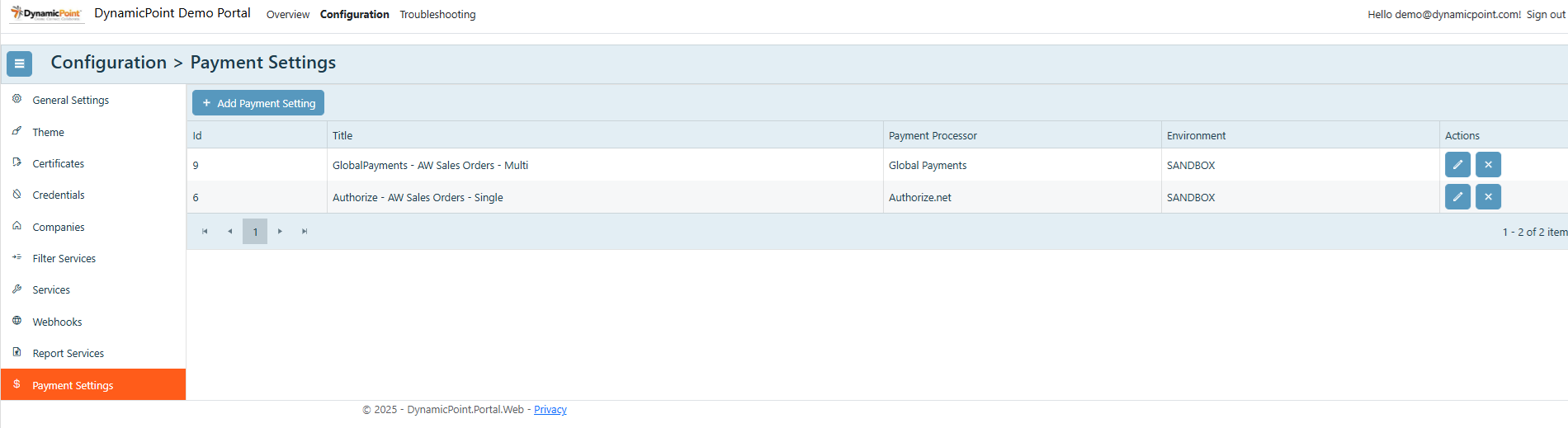Delete the Authorize.net payment setting
Screen dimensions: 1568x428
(1488, 197)
